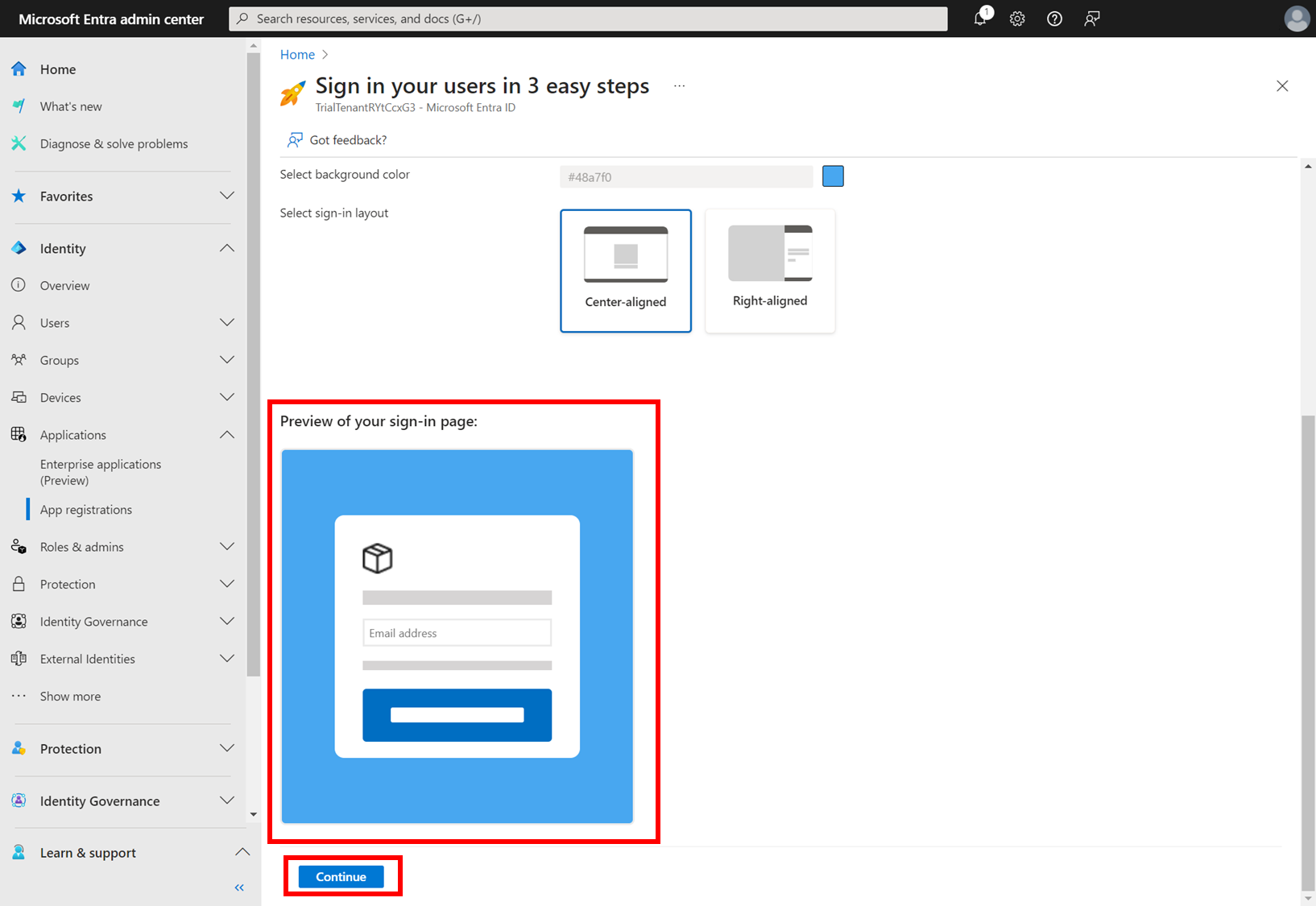Expand the bottom Protection section chevron
This screenshot has width=1316, height=906.
click(x=227, y=748)
